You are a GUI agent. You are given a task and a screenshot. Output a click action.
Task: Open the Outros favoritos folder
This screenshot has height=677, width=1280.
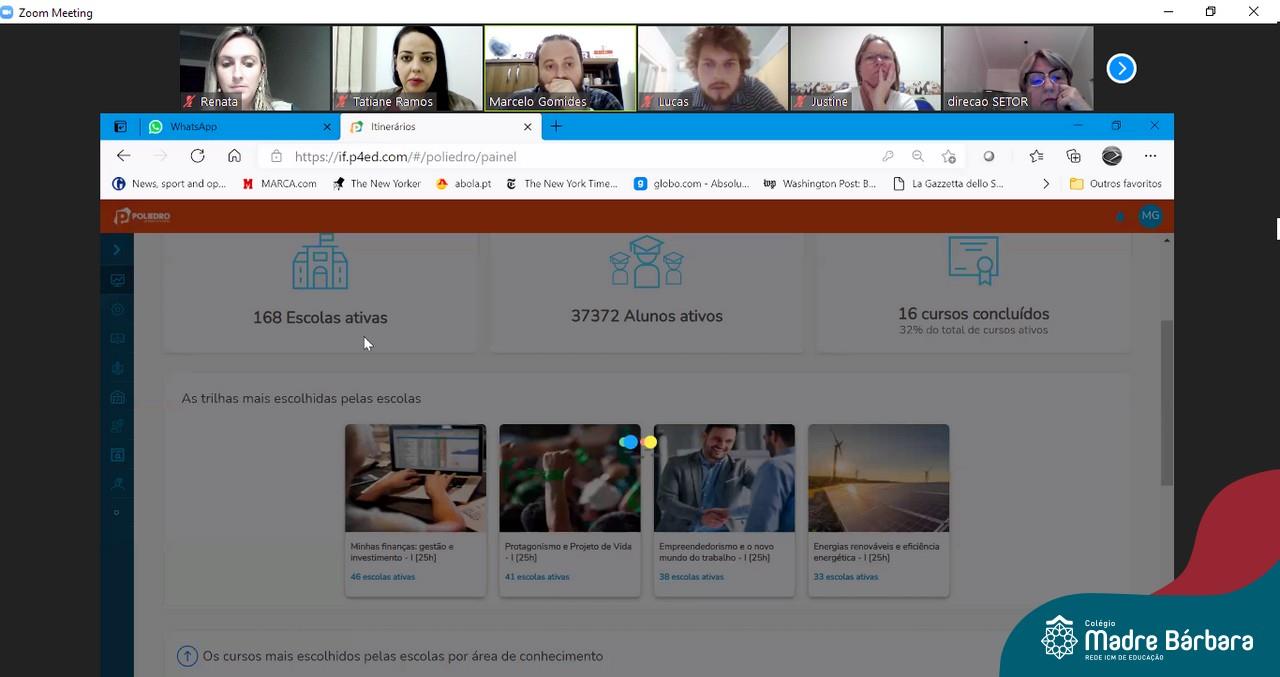click(x=1115, y=184)
